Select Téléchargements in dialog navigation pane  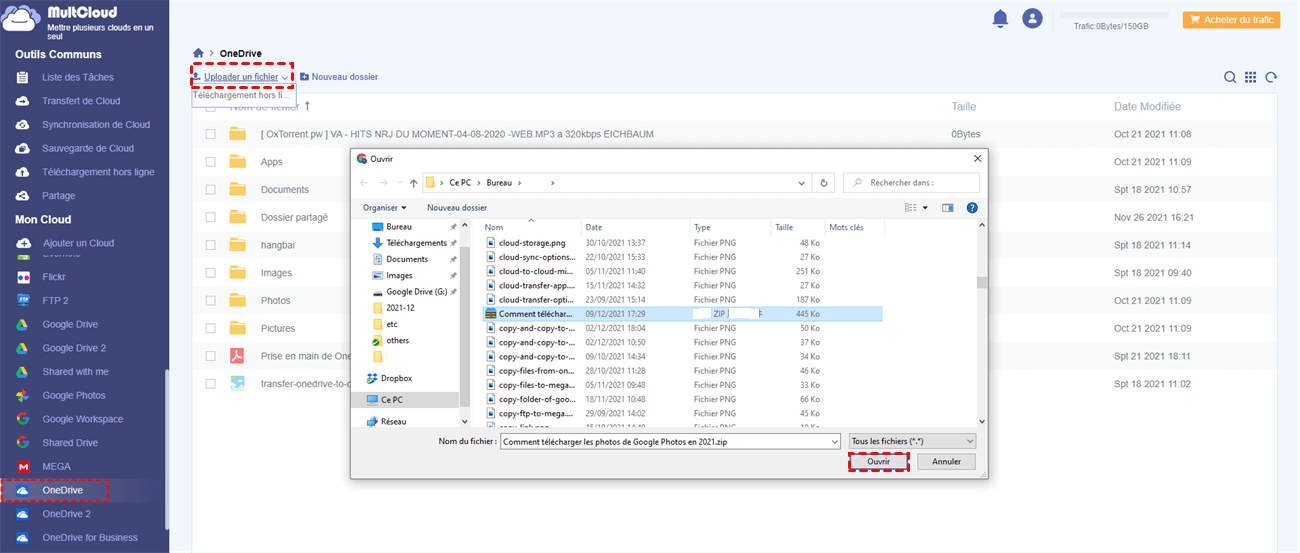click(414, 243)
